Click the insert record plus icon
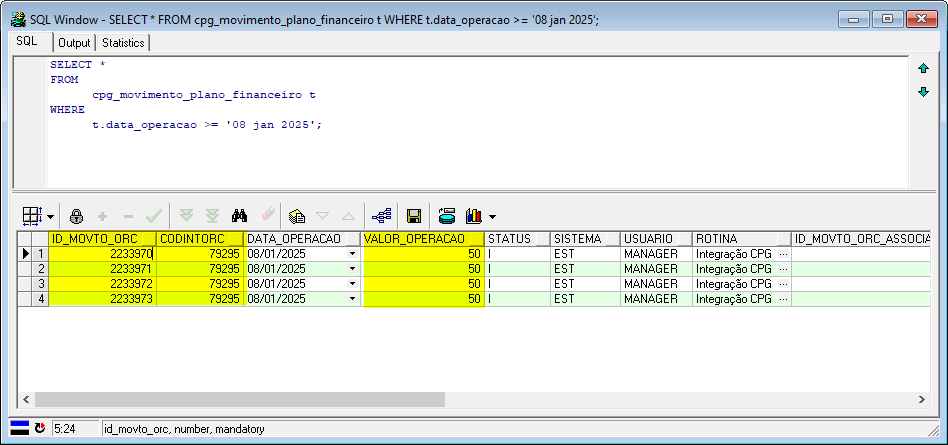The width and height of the screenshot is (948, 445). [103, 216]
